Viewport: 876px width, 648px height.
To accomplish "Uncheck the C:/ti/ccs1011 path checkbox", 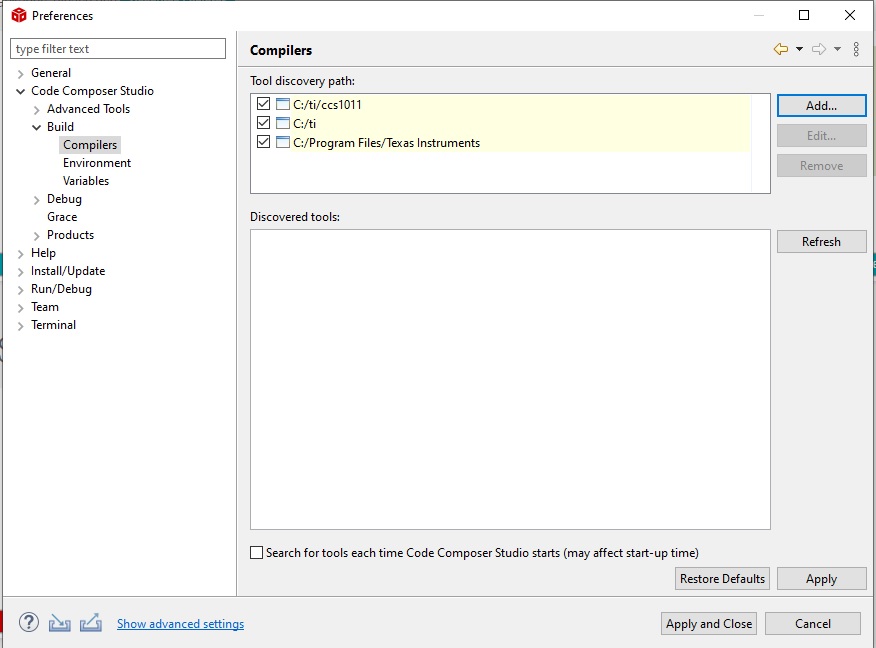I will [x=264, y=105].
